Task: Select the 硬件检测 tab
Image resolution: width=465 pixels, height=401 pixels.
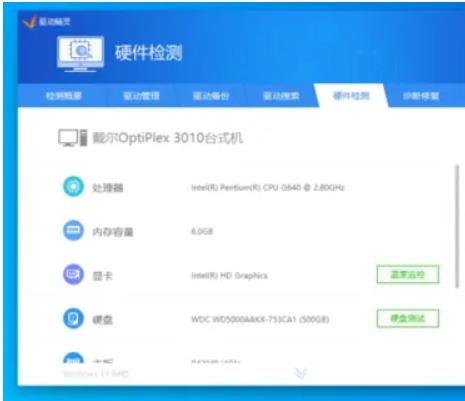Action: 351,96
